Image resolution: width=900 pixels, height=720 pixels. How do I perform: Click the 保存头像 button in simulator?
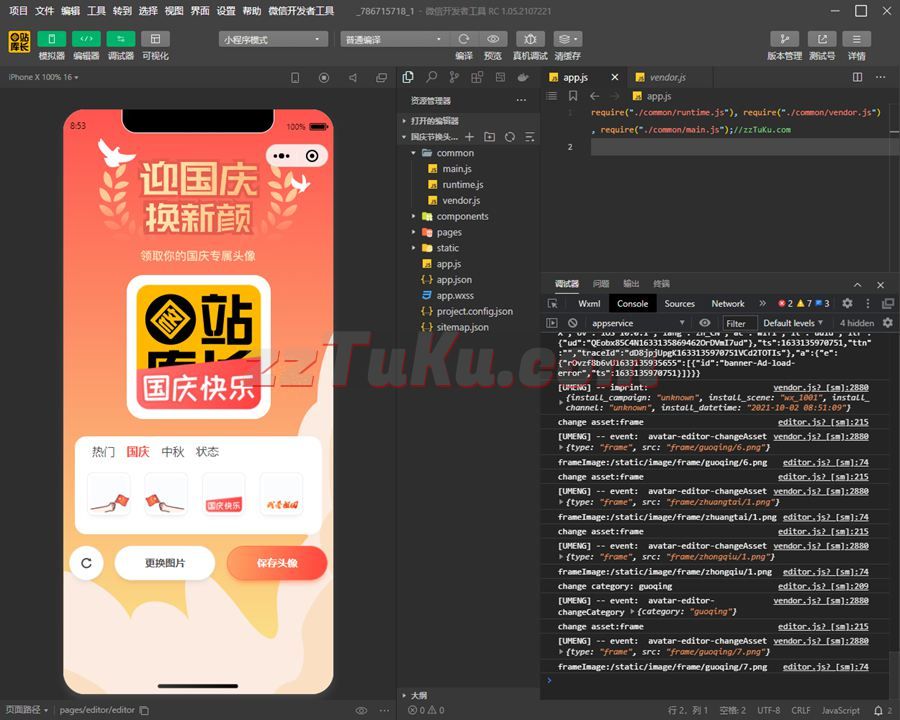277,563
